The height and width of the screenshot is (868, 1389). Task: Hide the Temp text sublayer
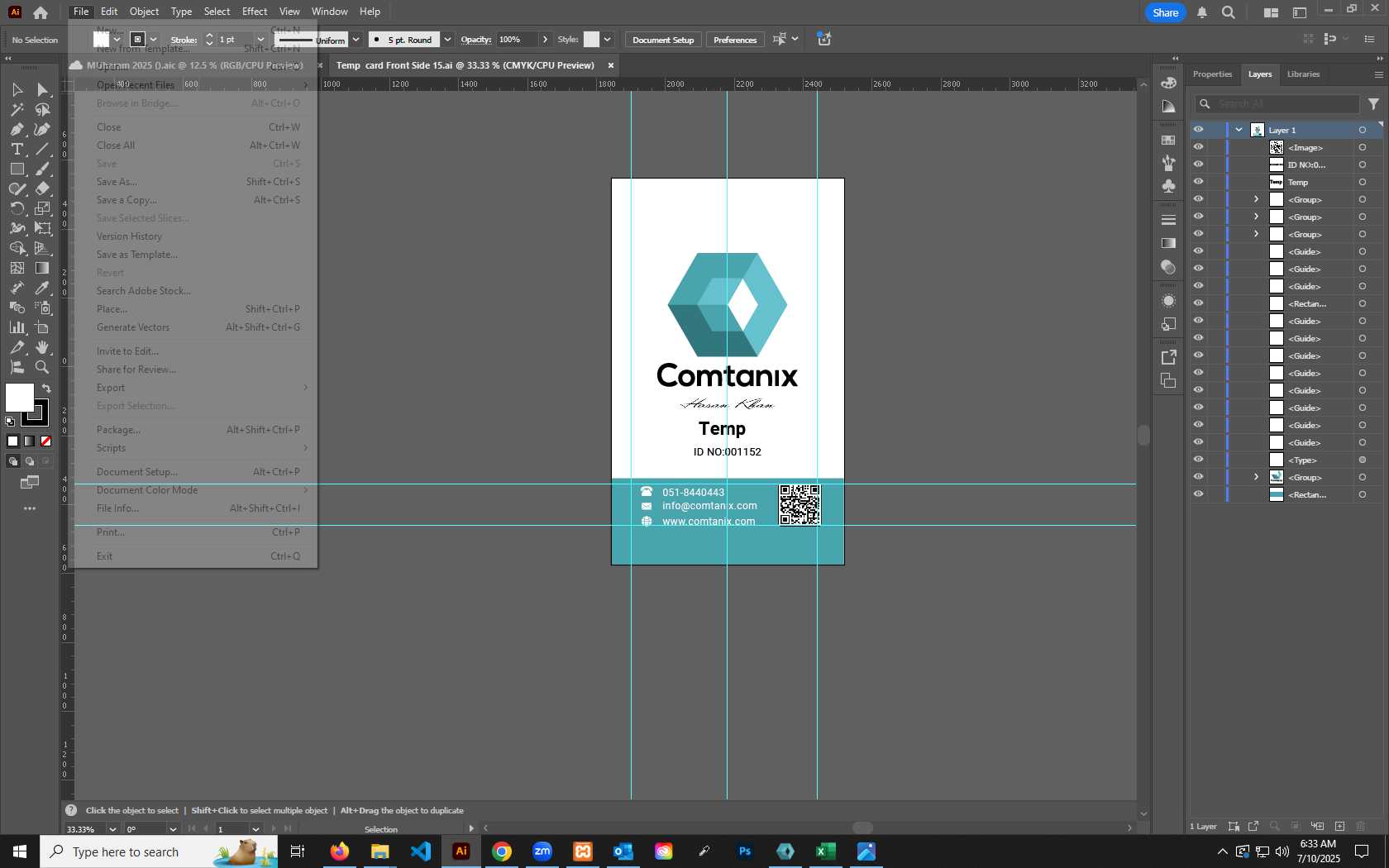pyautogui.click(x=1198, y=182)
